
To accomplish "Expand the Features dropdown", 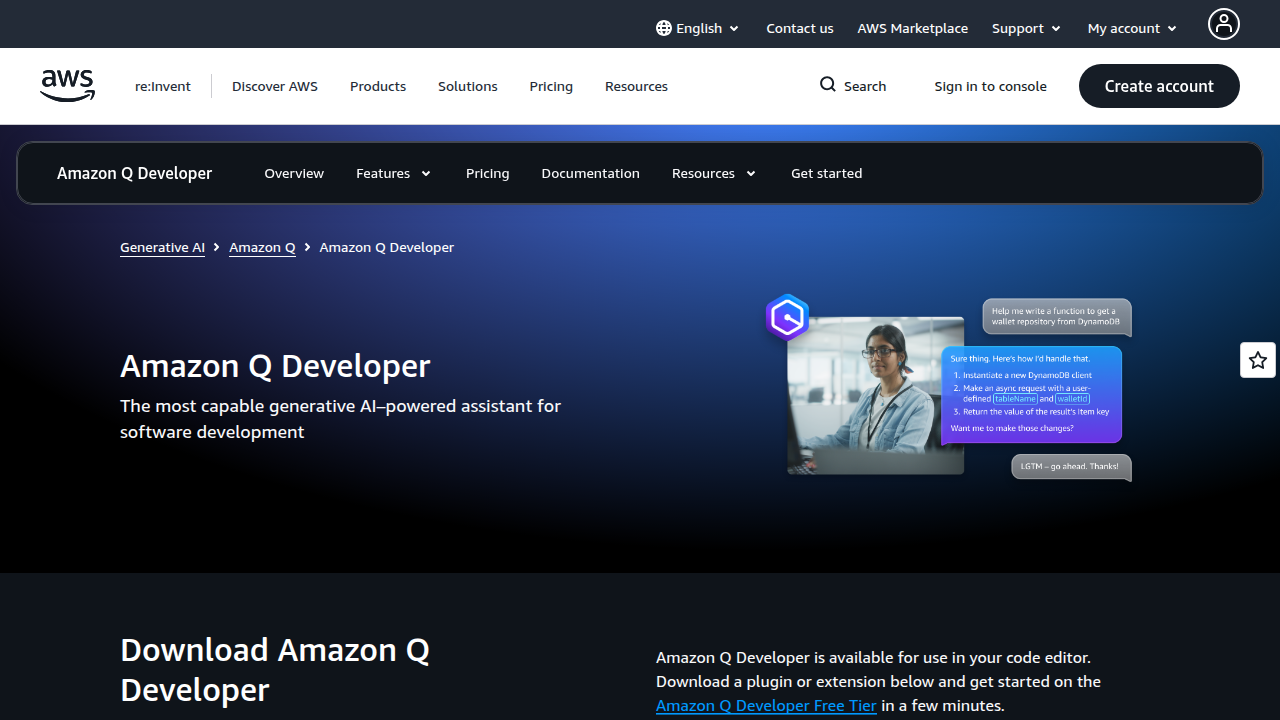I will pyautogui.click(x=394, y=173).
